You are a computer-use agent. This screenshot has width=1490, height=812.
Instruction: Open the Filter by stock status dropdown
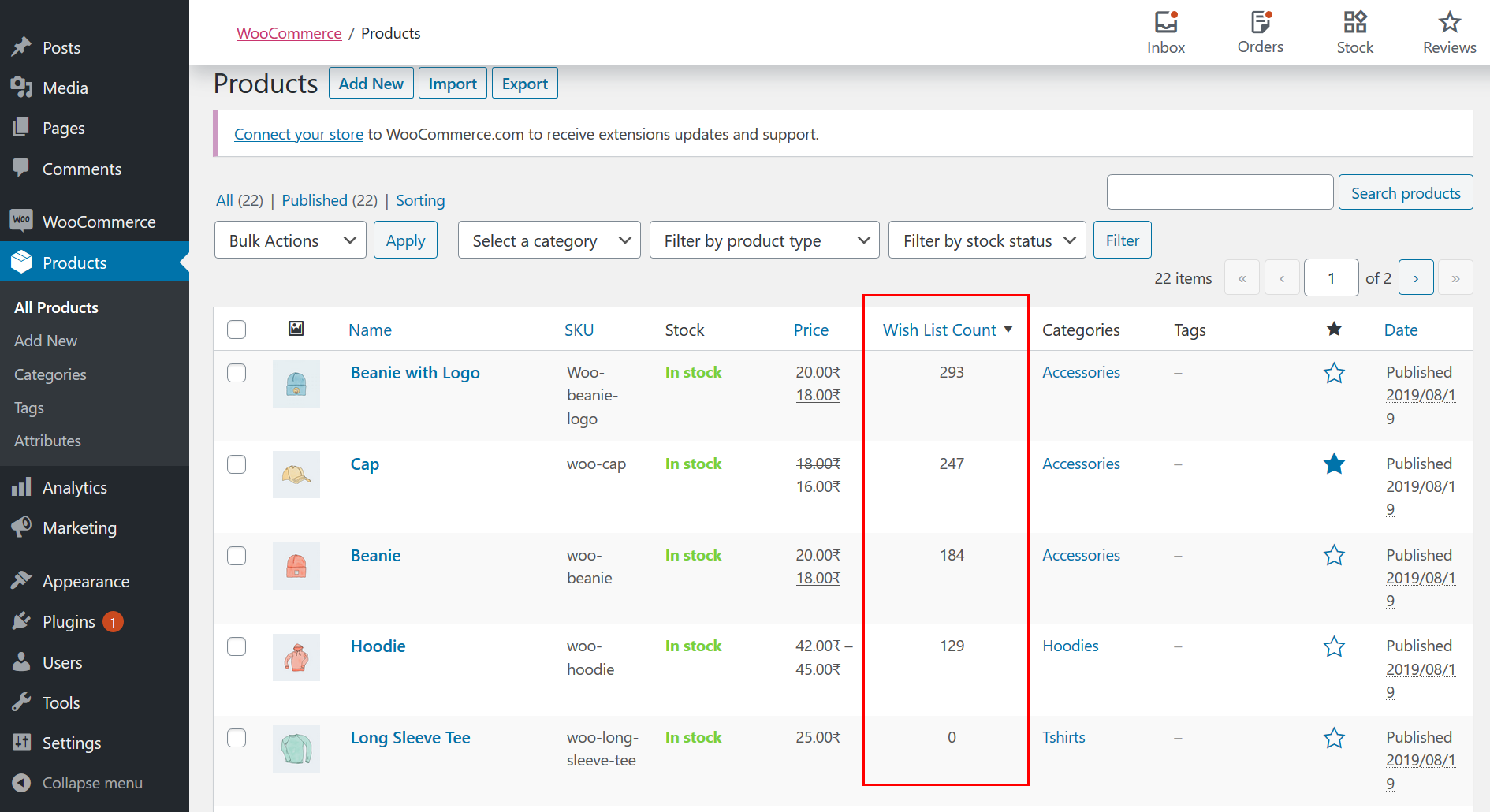click(x=987, y=240)
